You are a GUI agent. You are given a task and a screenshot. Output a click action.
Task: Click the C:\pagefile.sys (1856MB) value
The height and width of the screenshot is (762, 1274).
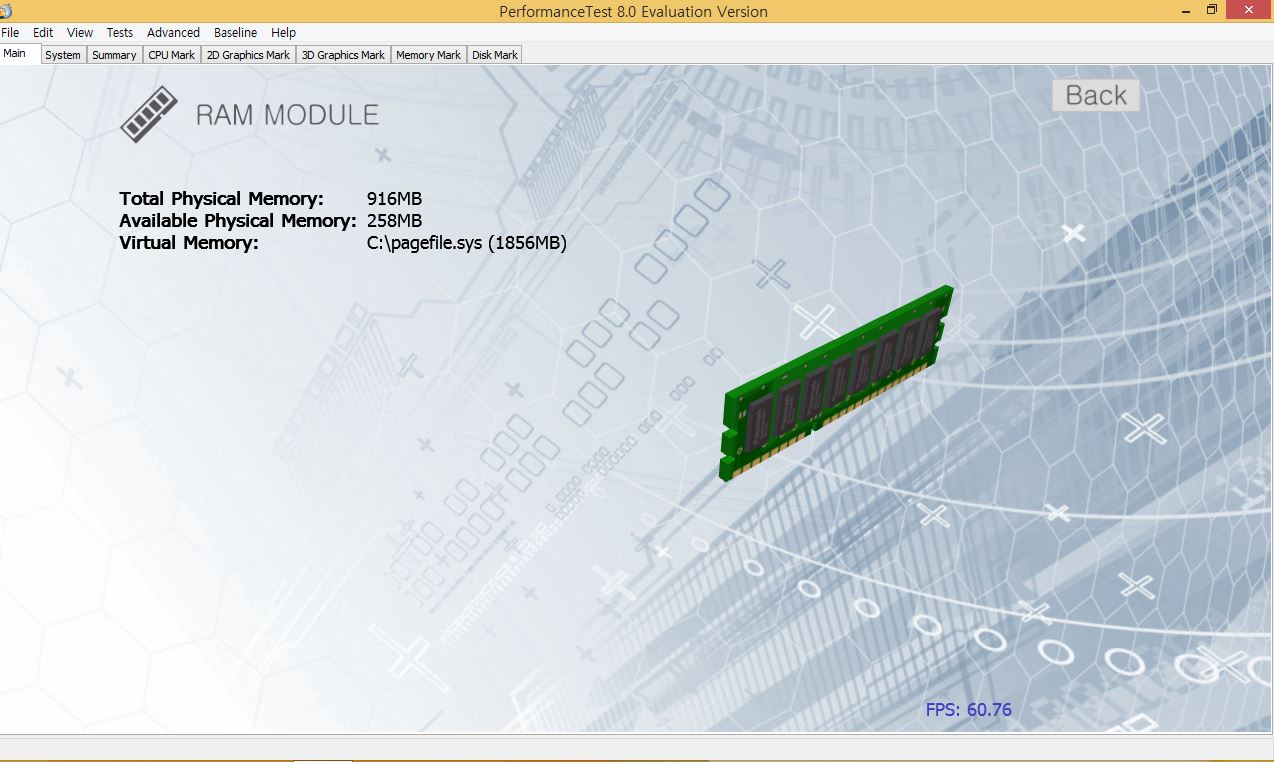pos(467,243)
